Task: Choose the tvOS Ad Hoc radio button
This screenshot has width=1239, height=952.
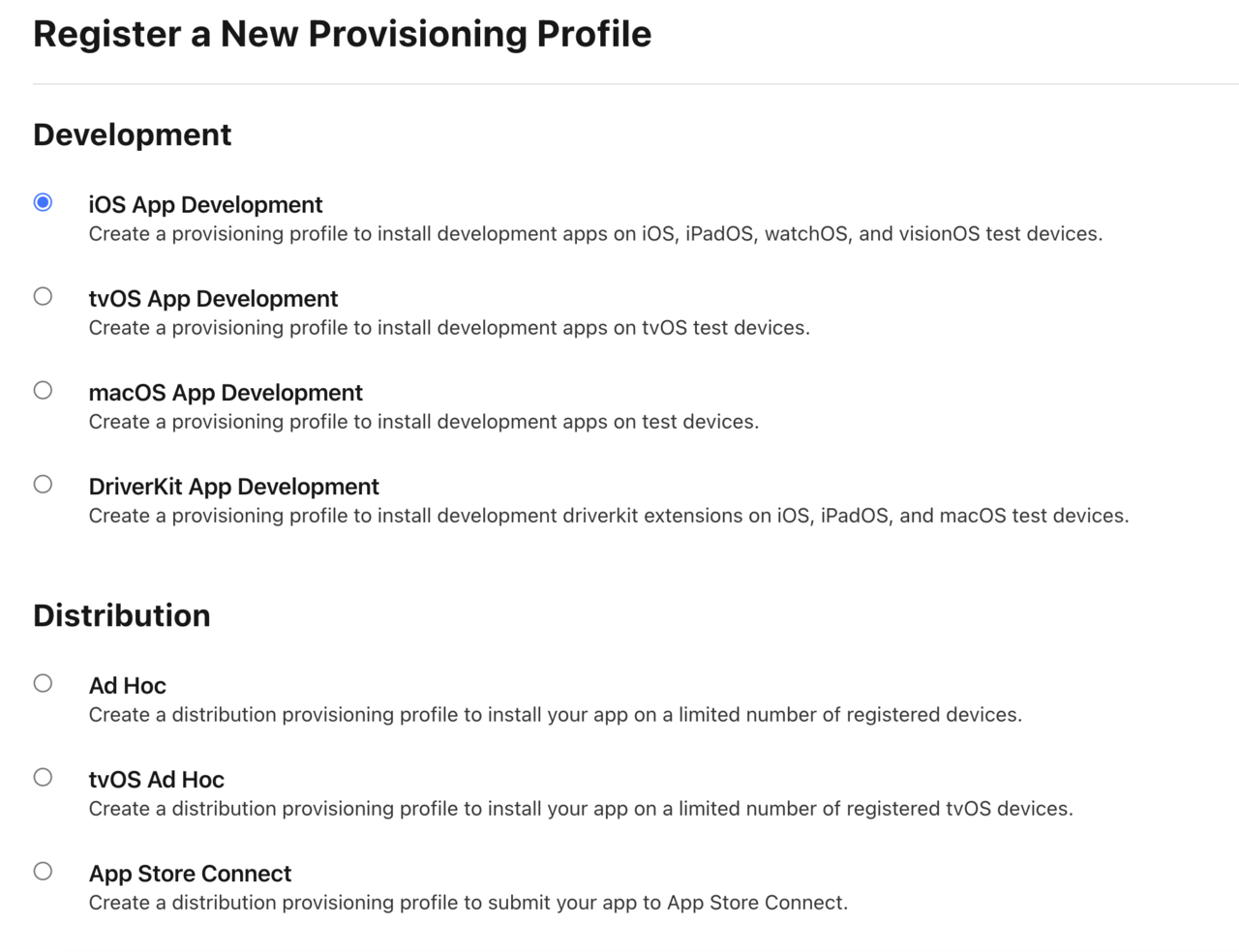Action: pos(43,777)
